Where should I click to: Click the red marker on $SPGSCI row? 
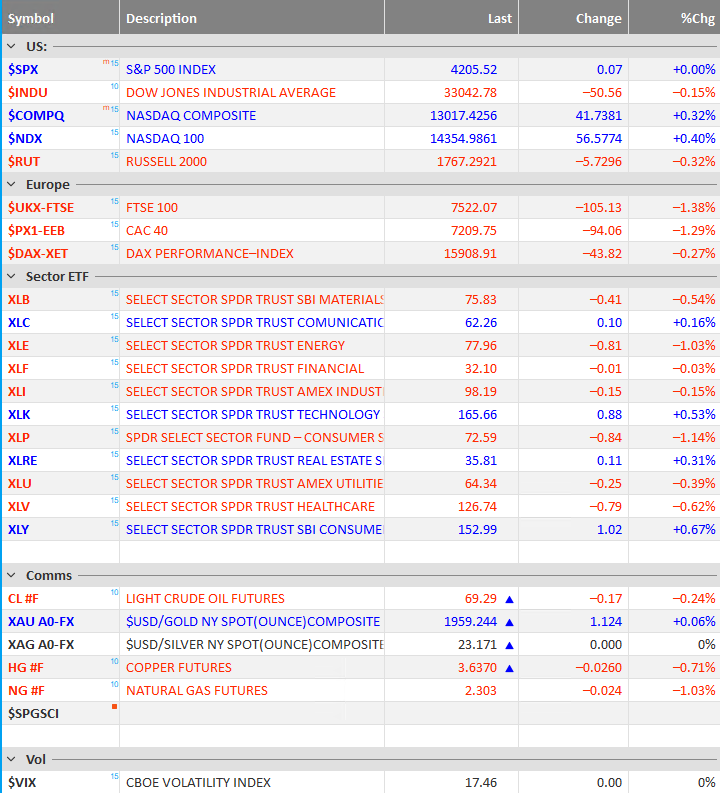pyautogui.click(x=115, y=707)
